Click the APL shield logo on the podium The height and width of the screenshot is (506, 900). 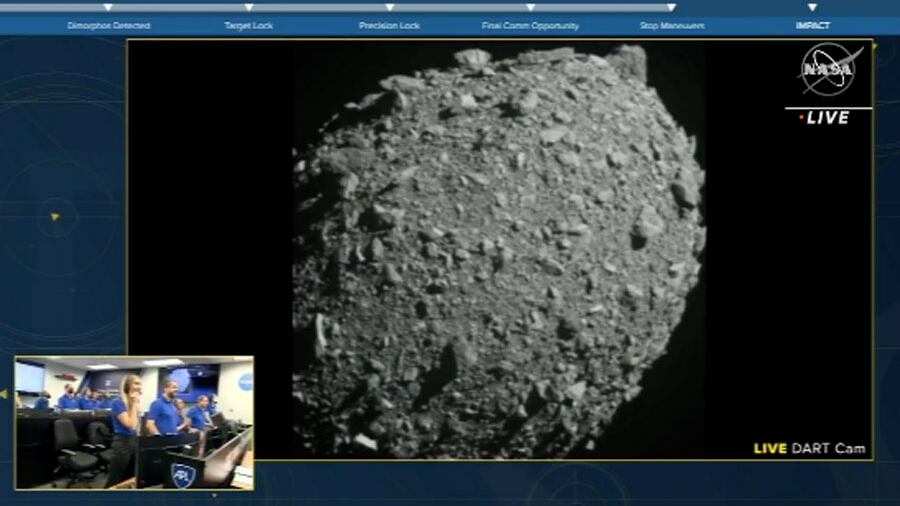181,473
